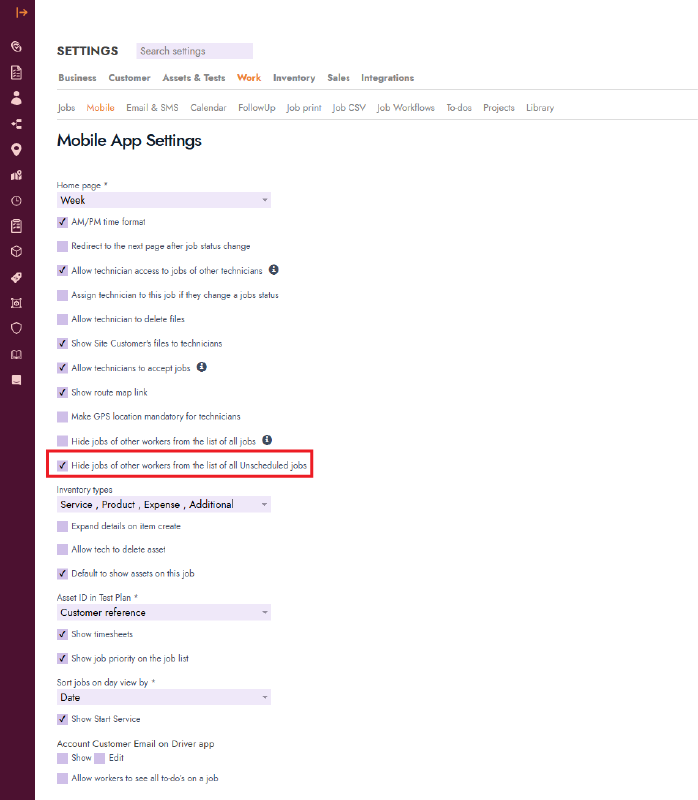Open the chat message icon in sidebar
698x800 pixels.
coord(16,380)
